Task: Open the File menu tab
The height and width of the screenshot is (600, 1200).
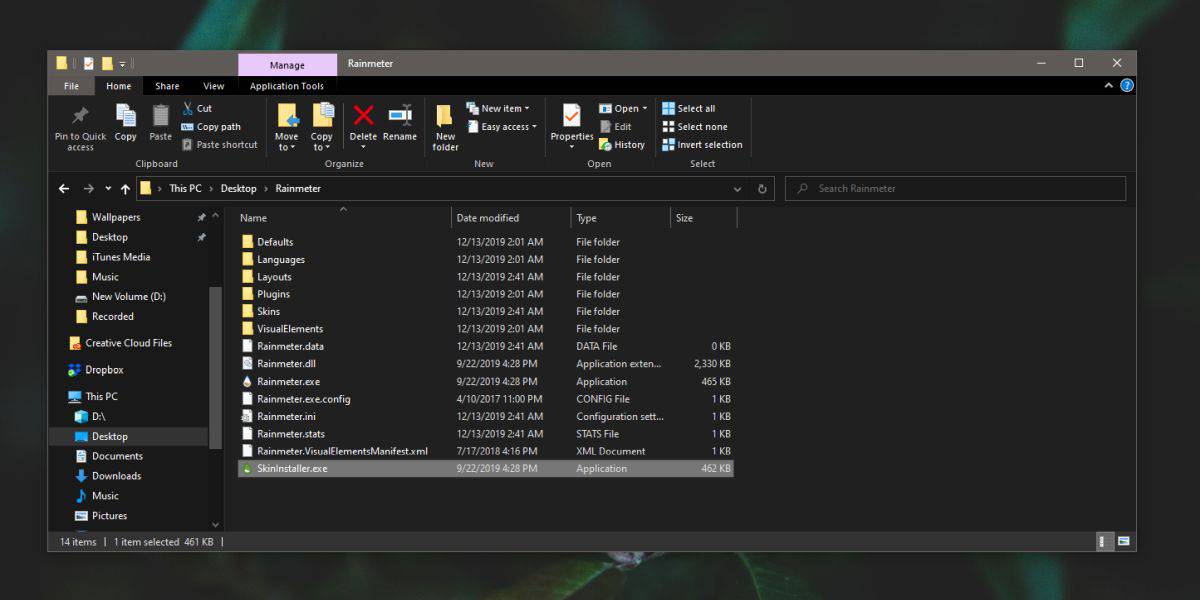Action: click(x=72, y=86)
